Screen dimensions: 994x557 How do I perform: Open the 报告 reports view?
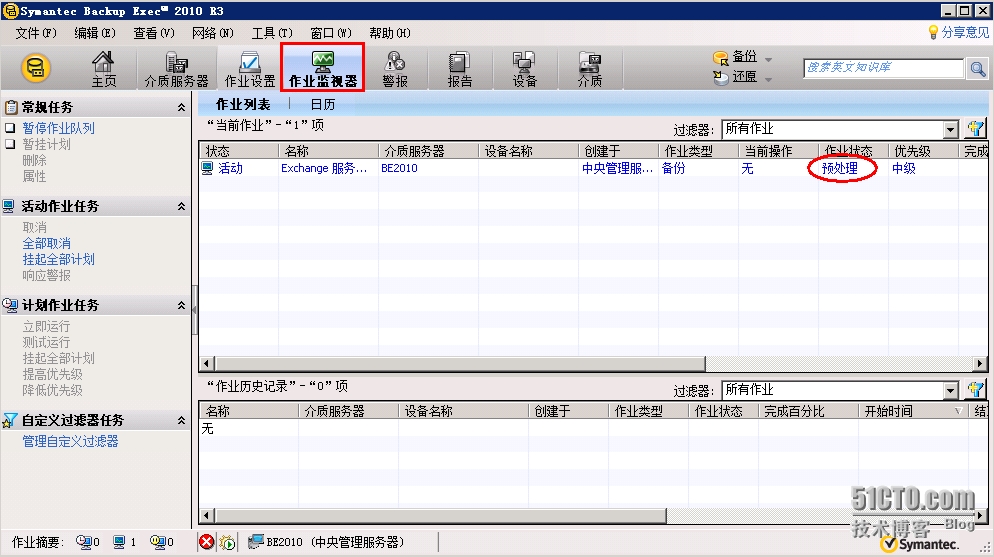point(460,68)
